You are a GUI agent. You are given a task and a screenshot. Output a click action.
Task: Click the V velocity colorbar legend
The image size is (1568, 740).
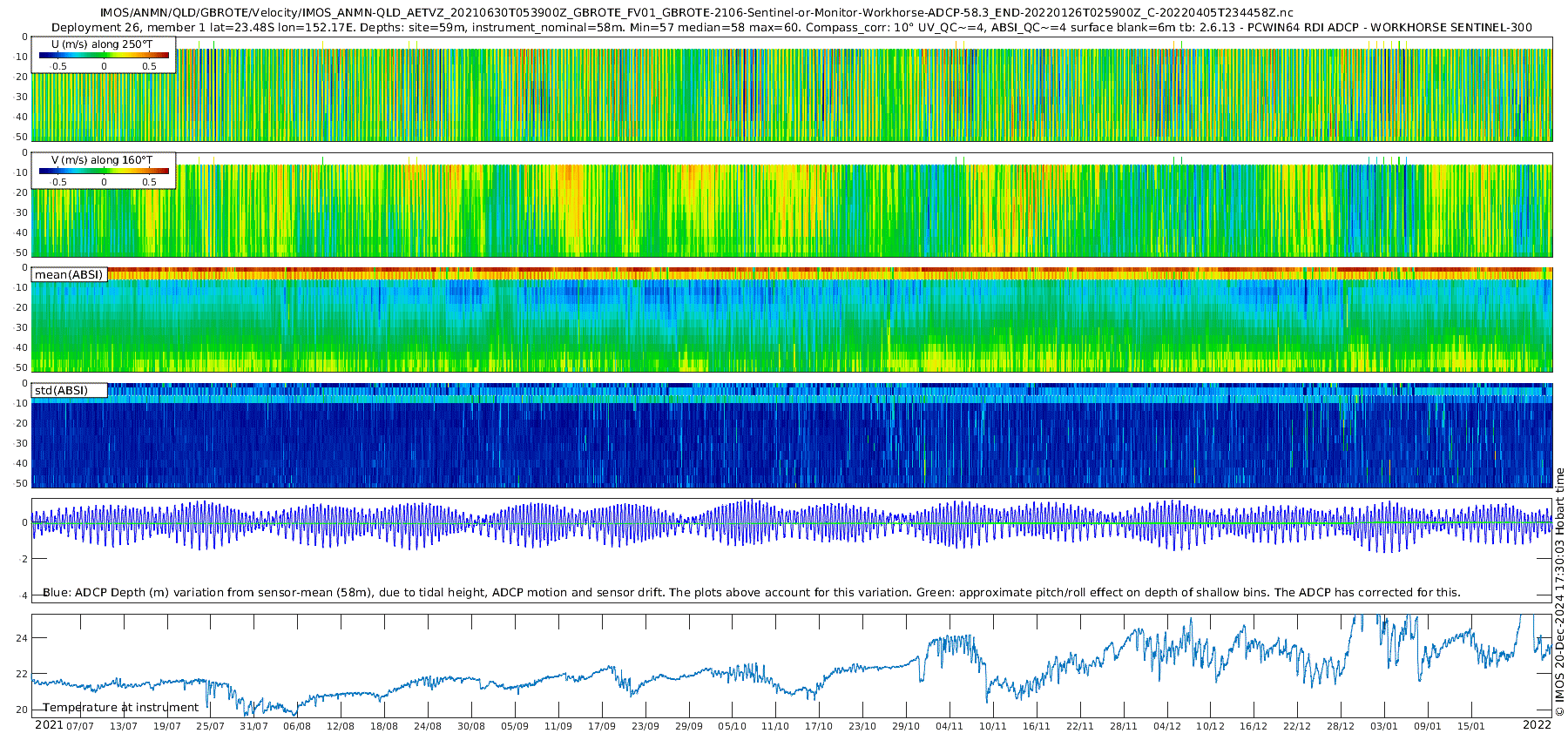point(104,171)
